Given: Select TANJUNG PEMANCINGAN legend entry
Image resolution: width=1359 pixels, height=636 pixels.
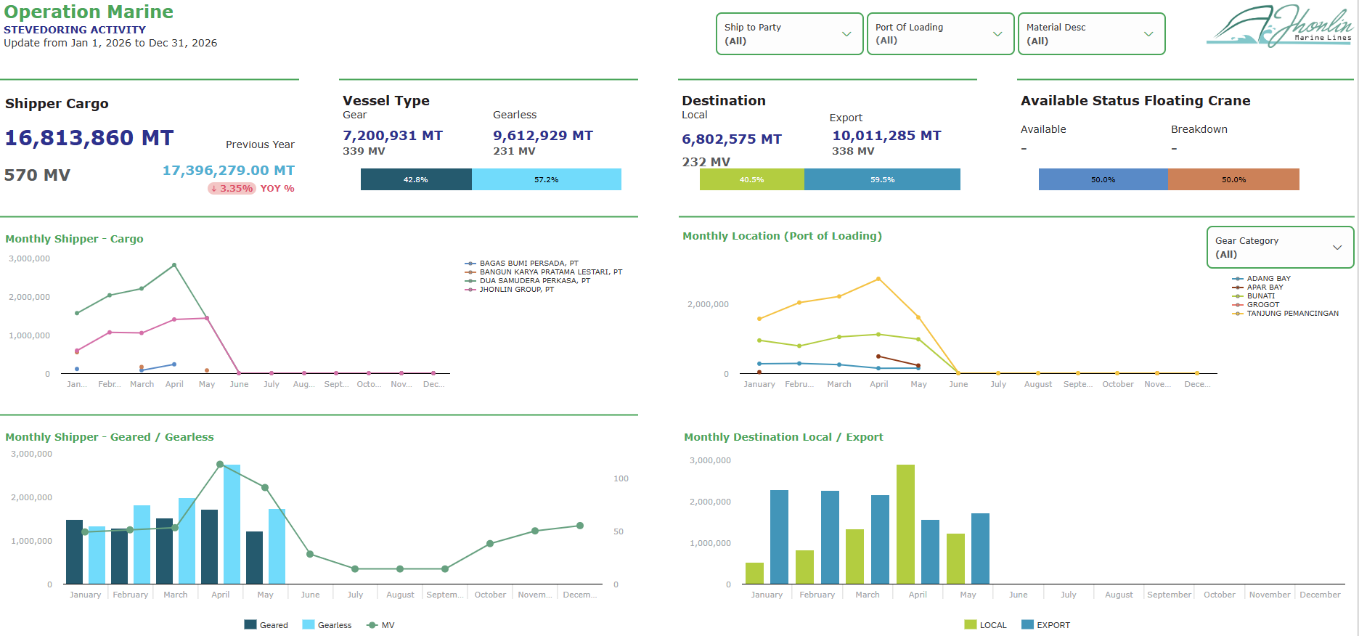Looking at the screenshot, I should point(1285,313).
